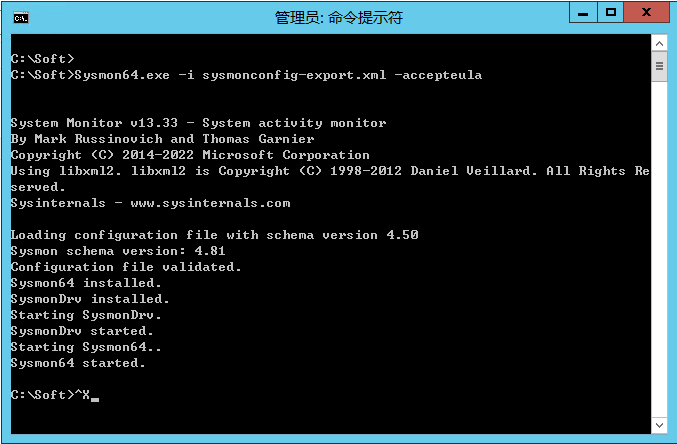Click the title bar text 管理员: 命令提示符

pos(337,17)
